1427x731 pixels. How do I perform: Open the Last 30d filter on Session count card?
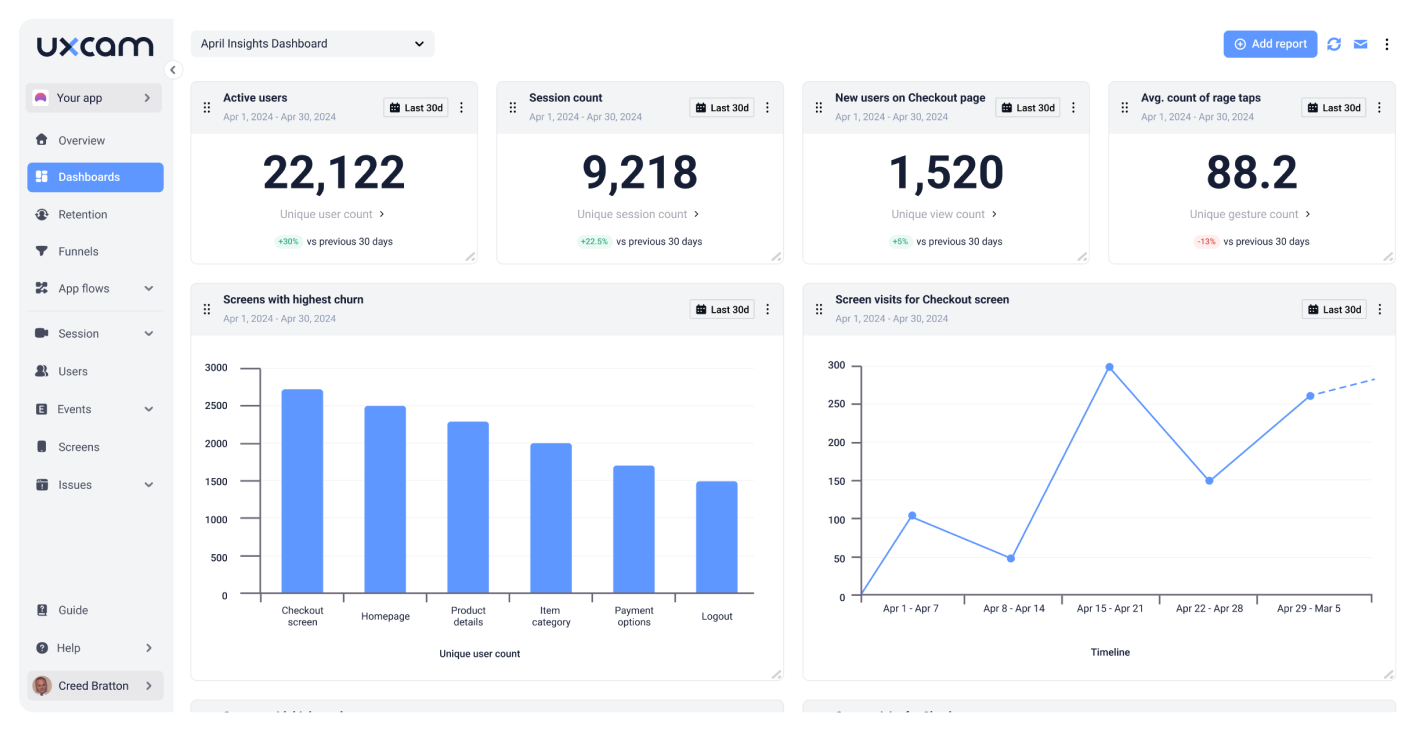[x=722, y=107]
